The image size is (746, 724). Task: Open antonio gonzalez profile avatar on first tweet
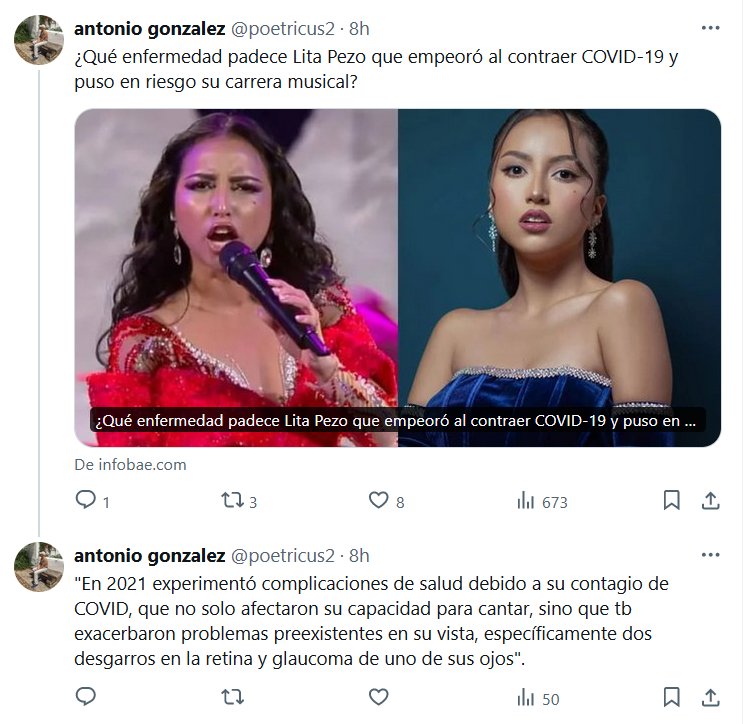[x=39, y=40]
